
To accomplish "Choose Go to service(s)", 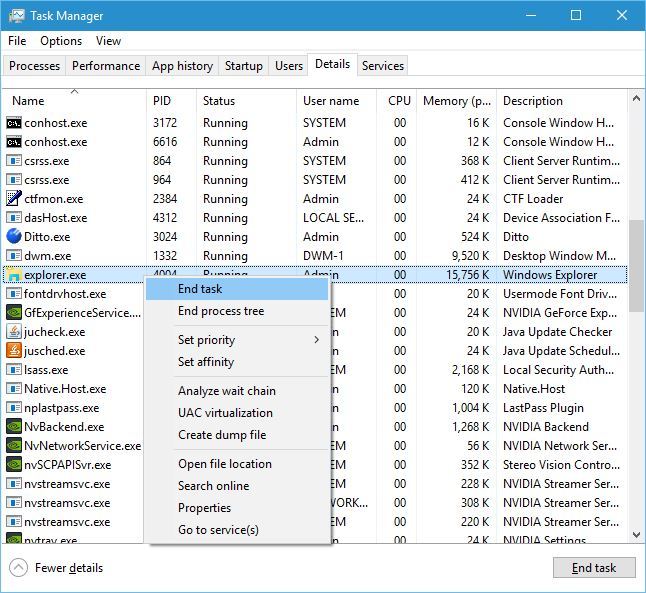I will coord(237,530).
